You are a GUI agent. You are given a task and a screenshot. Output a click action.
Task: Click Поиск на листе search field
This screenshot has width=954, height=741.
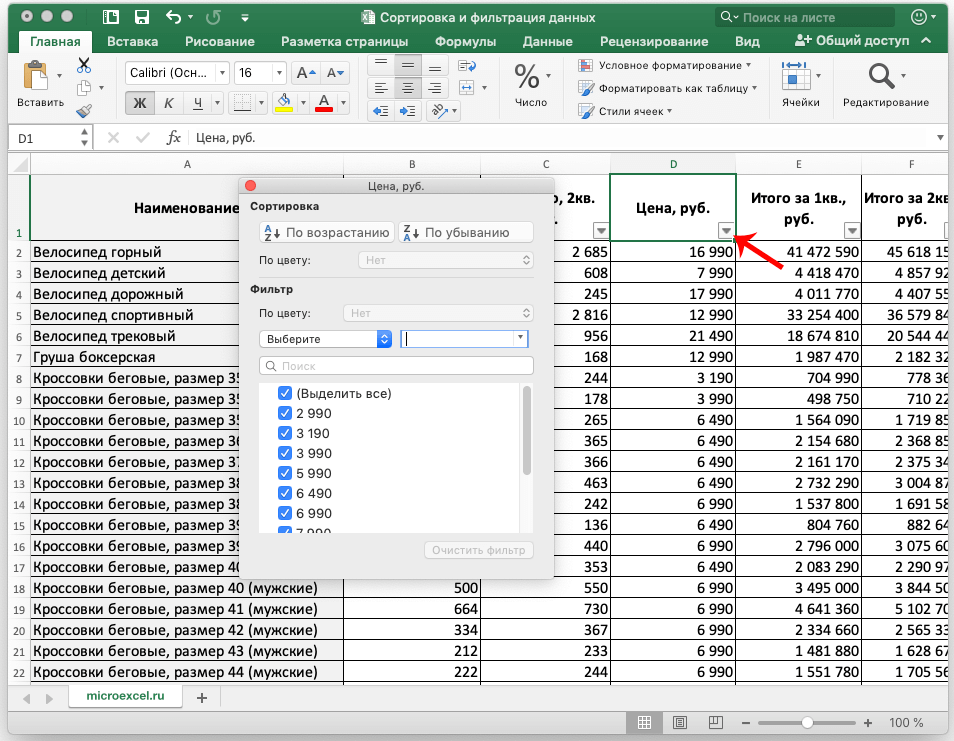click(805, 17)
